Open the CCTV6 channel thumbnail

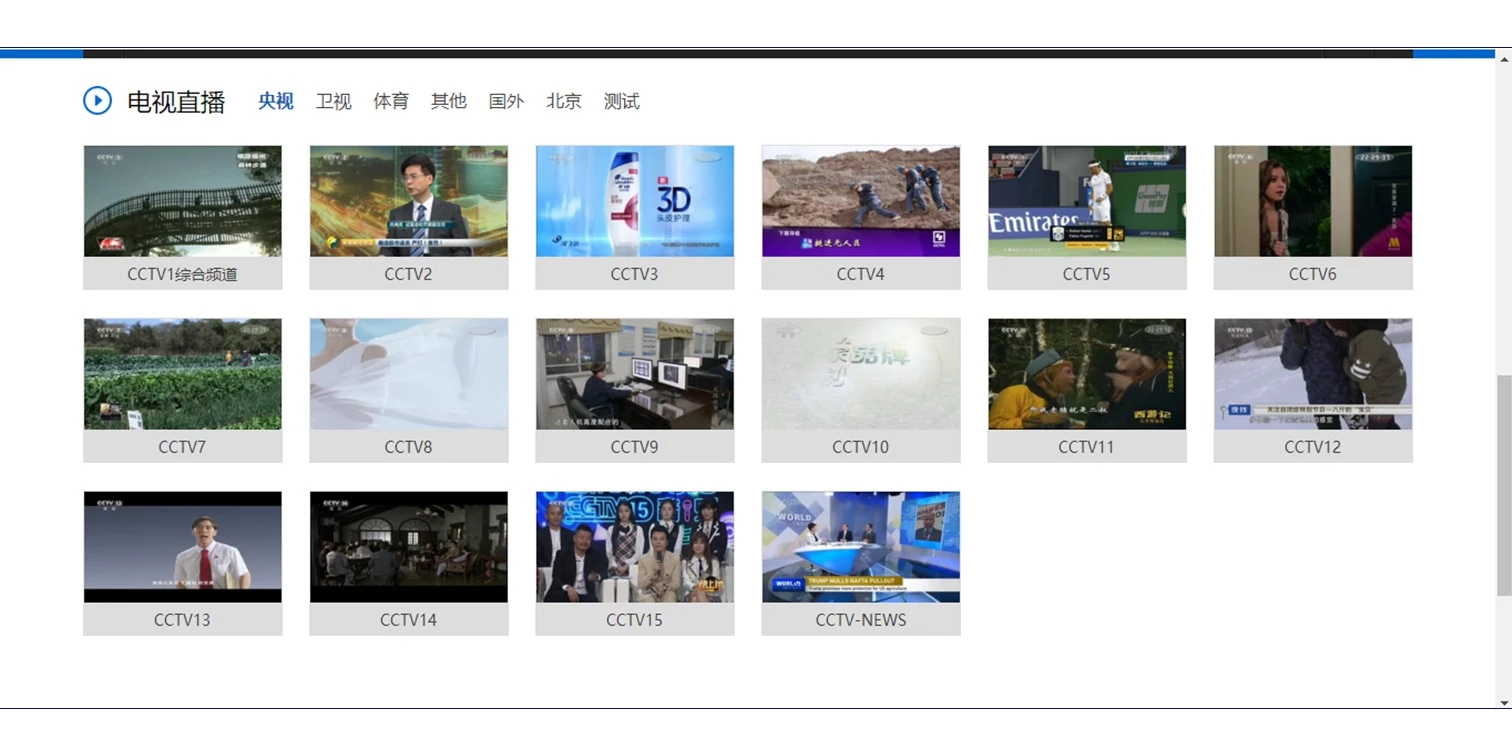(x=1313, y=201)
